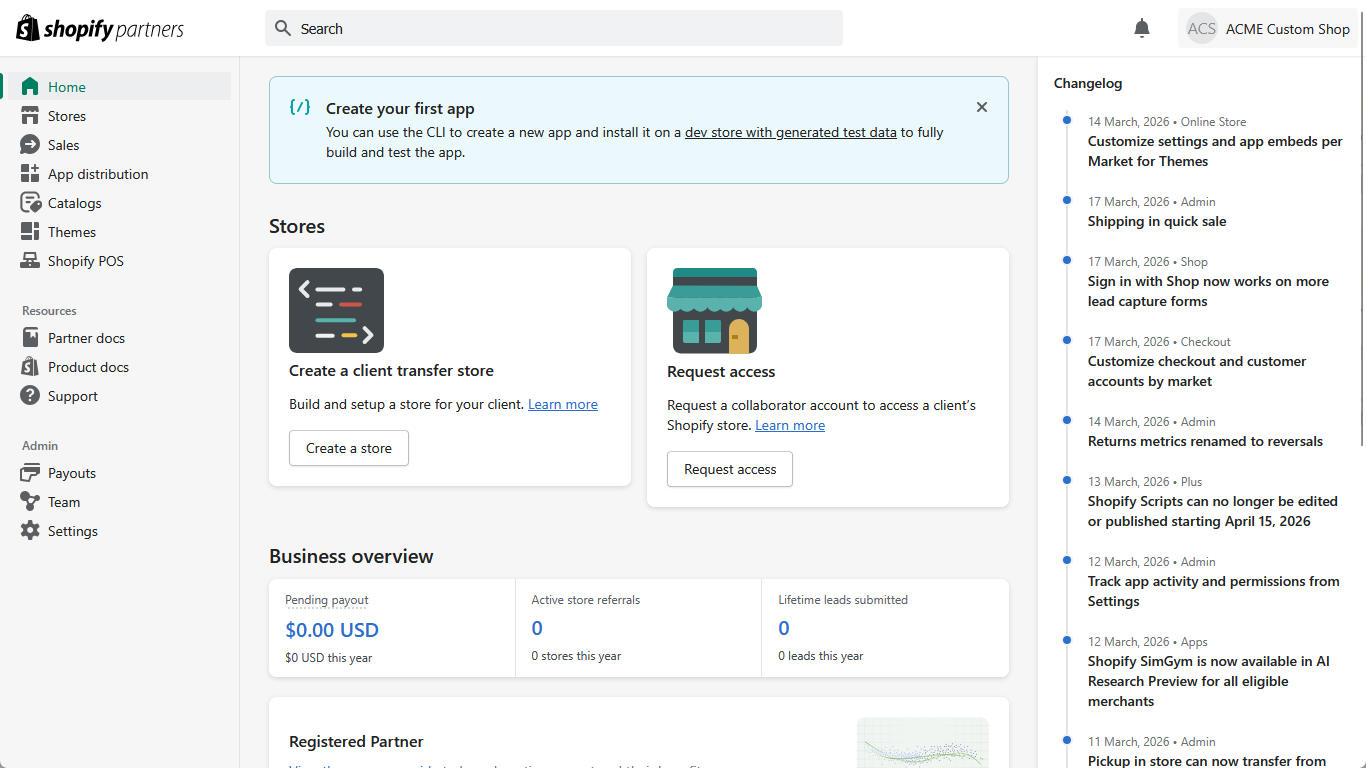Open Shopify POS menu item

[119, 261]
